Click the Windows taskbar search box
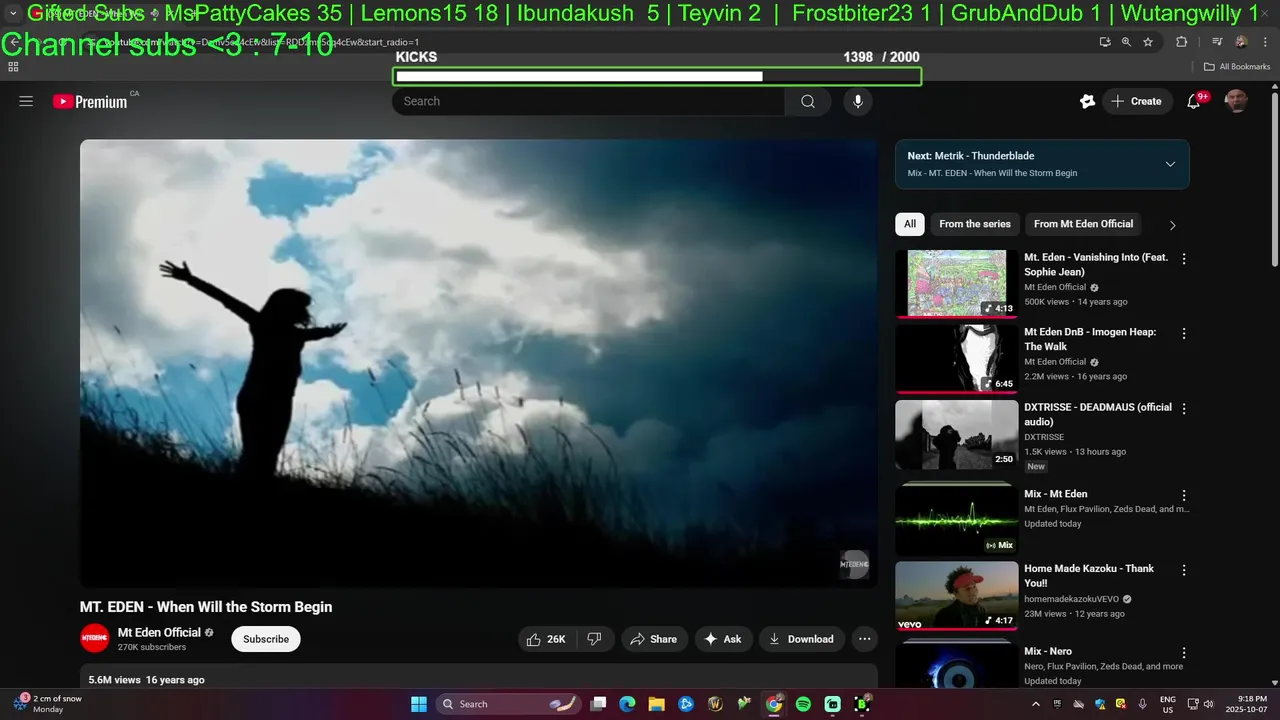The width and height of the screenshot is (1280, 720). [510, 704]
